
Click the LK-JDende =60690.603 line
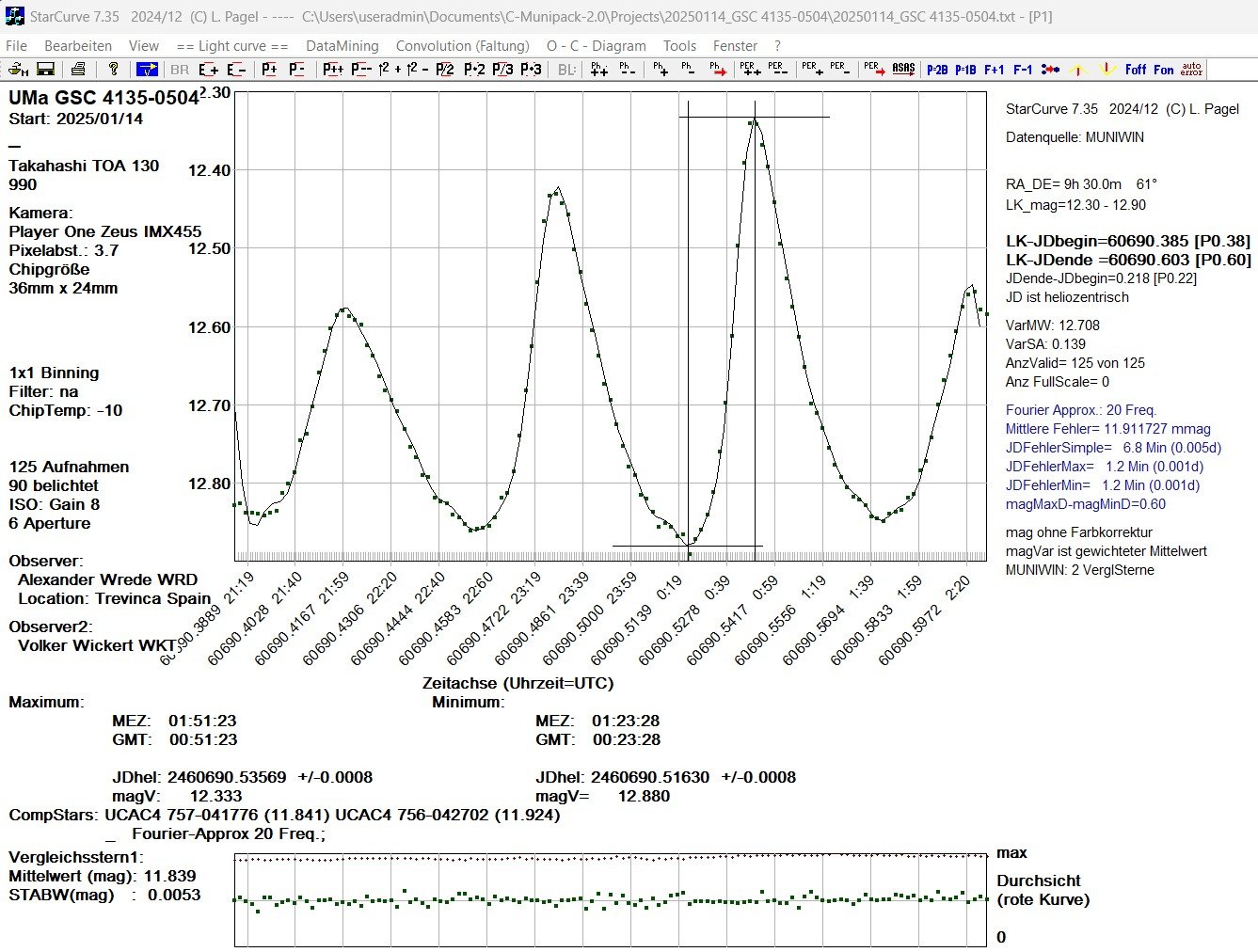click(1128, 260)
